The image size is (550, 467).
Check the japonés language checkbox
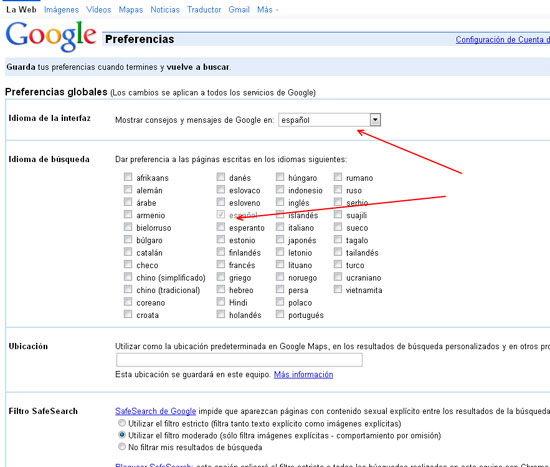(x=280, y=239)
